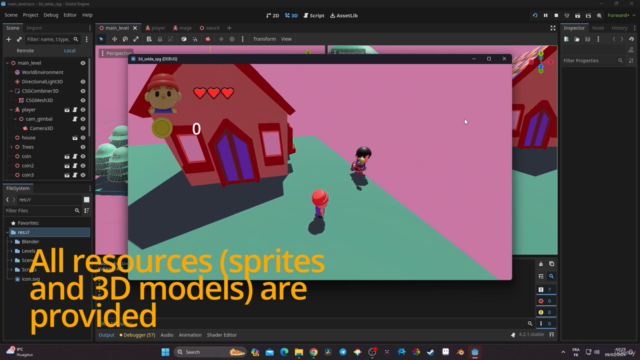Toggle visibility of main_level node
Viewport: 640px width, 360px height.
tap(83, 63)
